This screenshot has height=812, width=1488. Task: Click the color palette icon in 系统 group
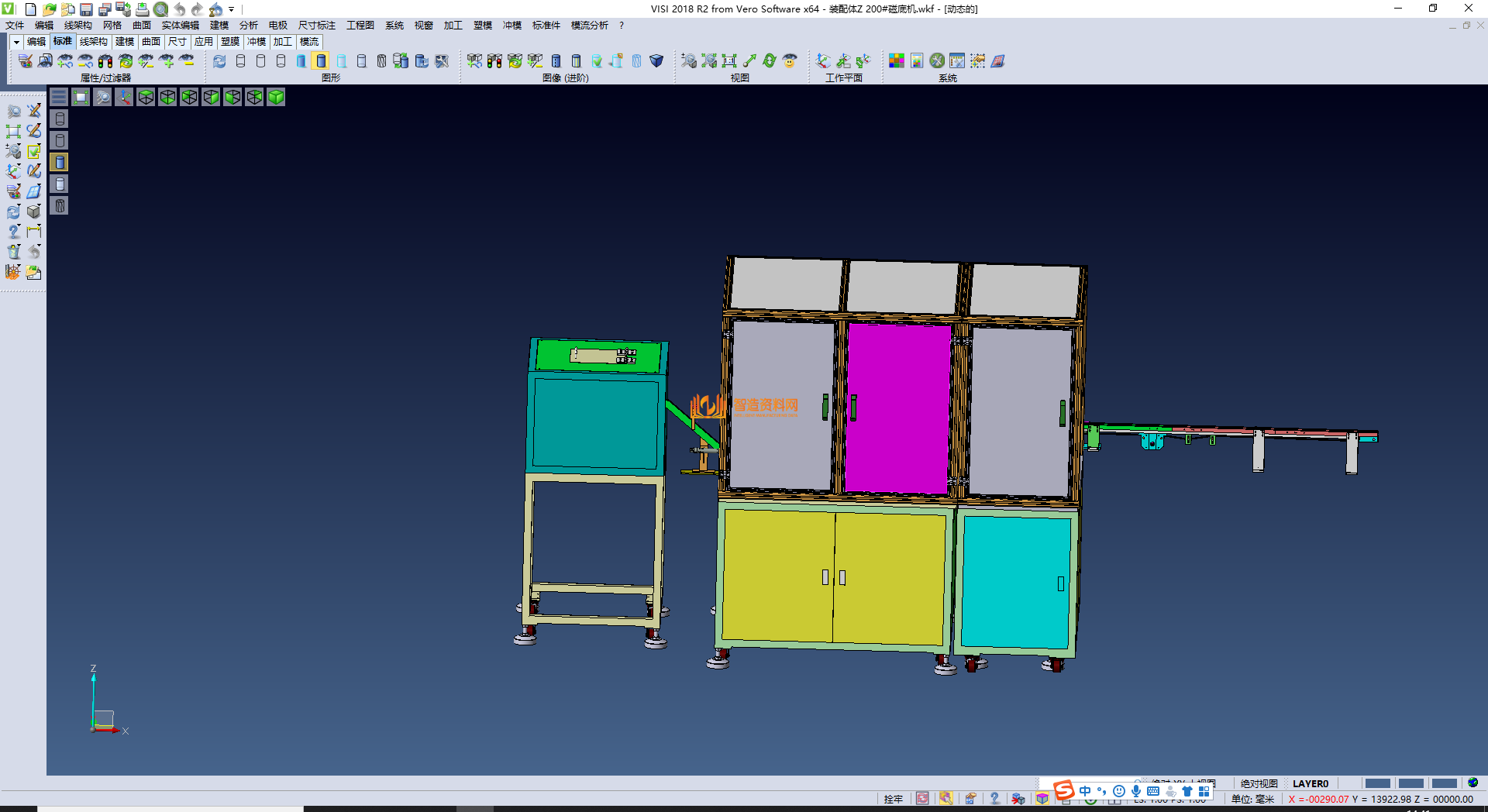coord(897,60)
